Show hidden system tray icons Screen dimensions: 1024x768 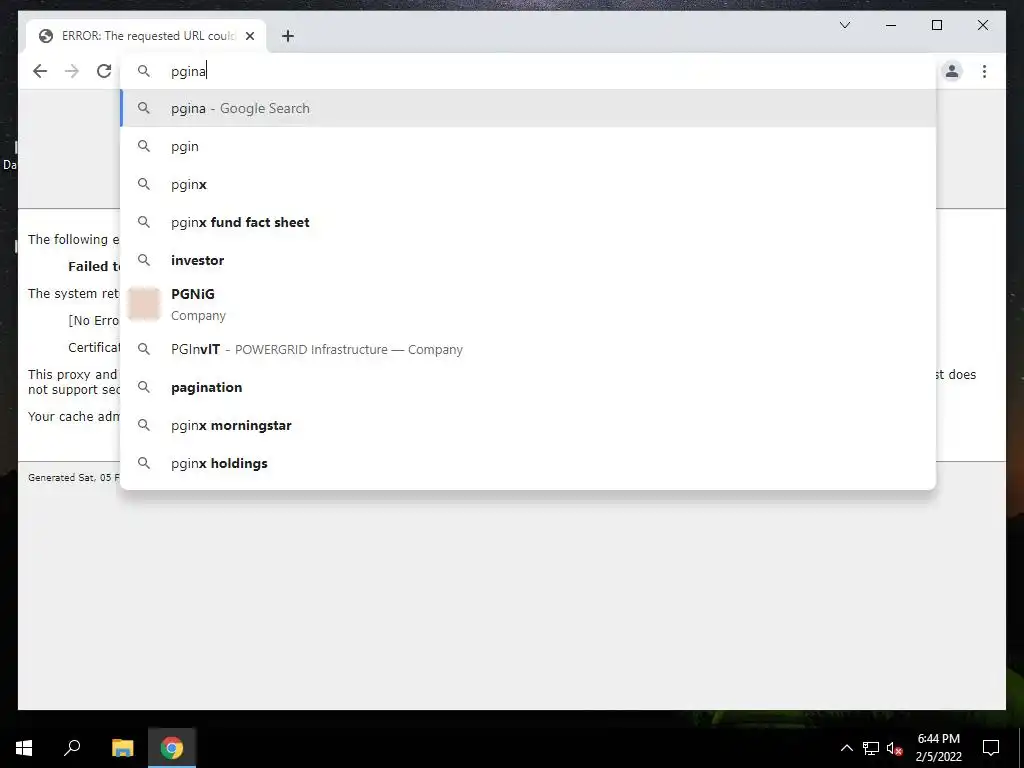coord(846,748)
